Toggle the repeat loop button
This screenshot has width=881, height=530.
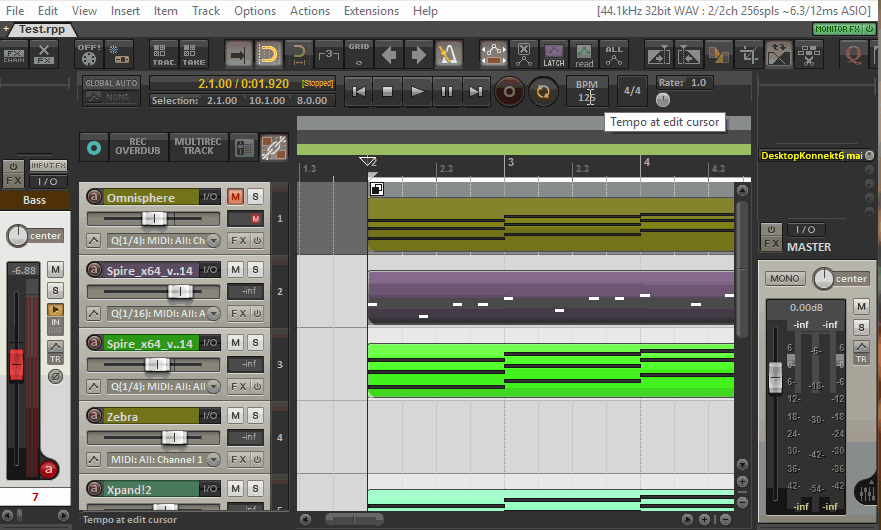click(543, 91)
